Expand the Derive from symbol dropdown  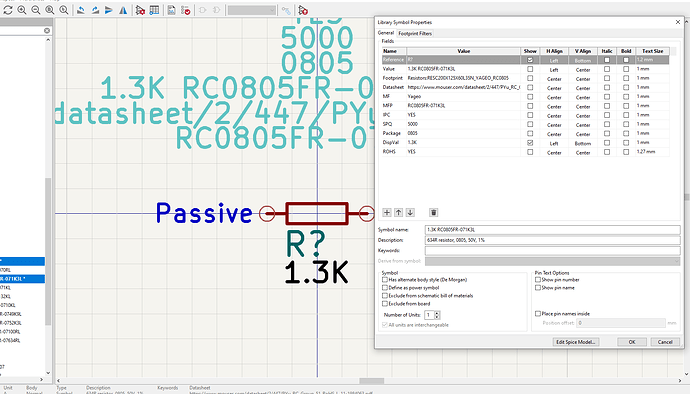(553, 261)
